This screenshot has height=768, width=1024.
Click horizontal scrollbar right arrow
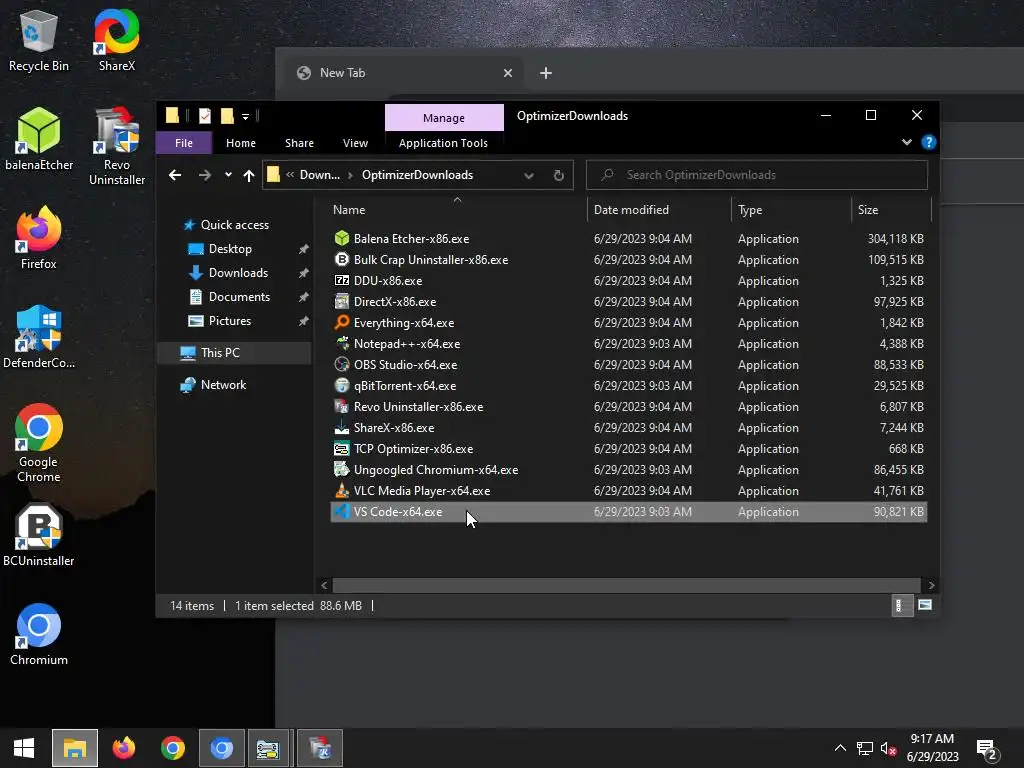931,585
